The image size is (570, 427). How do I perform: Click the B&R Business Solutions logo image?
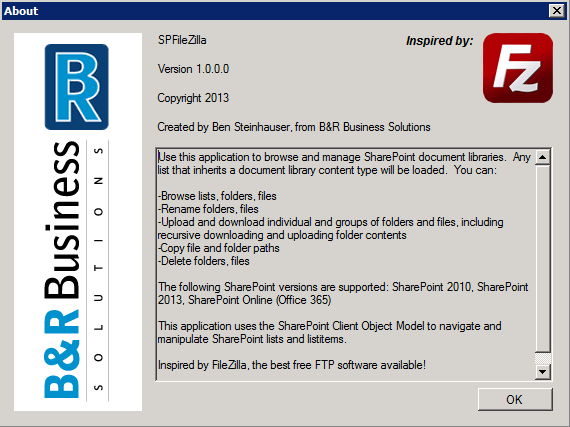pos(78,222)
